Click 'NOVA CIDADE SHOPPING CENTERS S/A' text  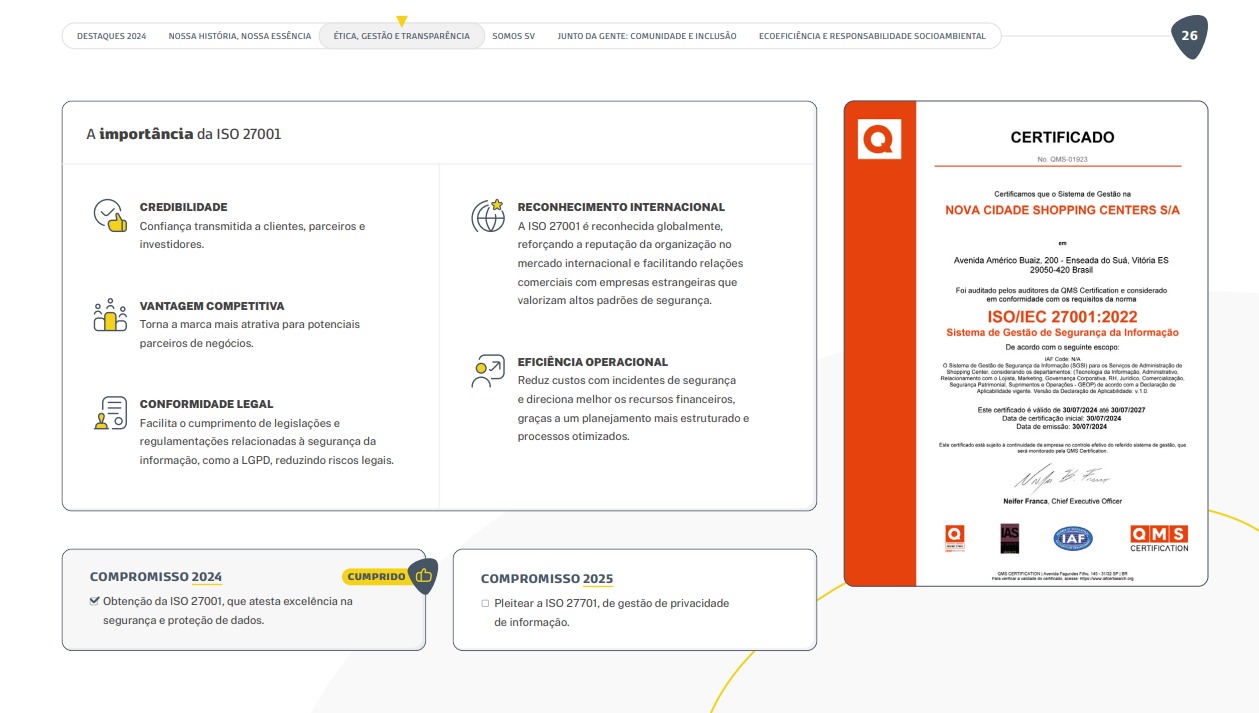[x=1062, y=210]
